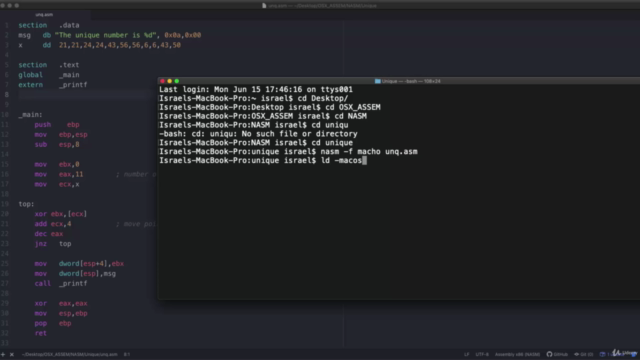Click the 'mov esp,ebp' instruction
The height and width of the screenshot is (360, 640).
61,313
